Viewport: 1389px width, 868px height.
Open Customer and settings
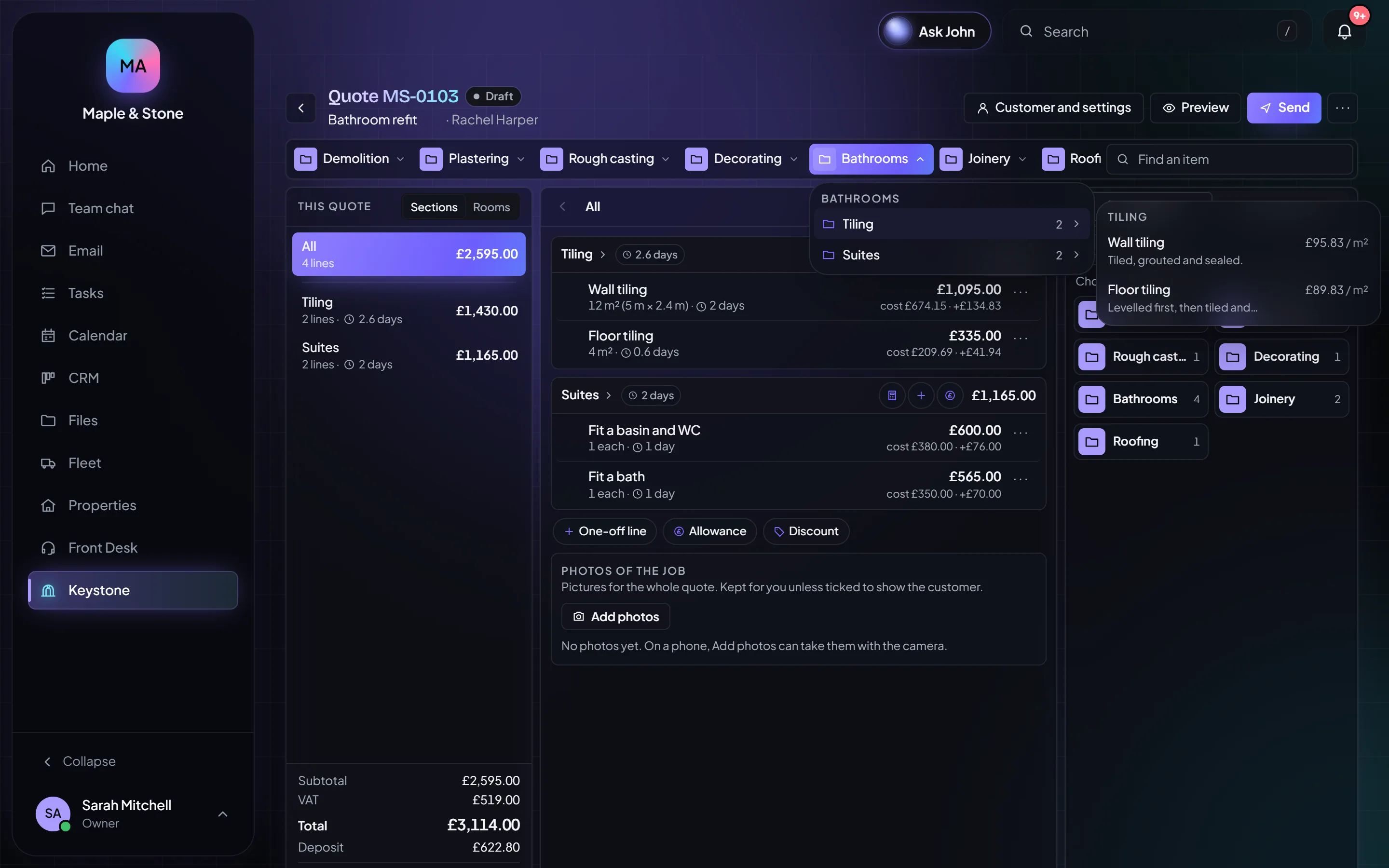pos(1053,108)
